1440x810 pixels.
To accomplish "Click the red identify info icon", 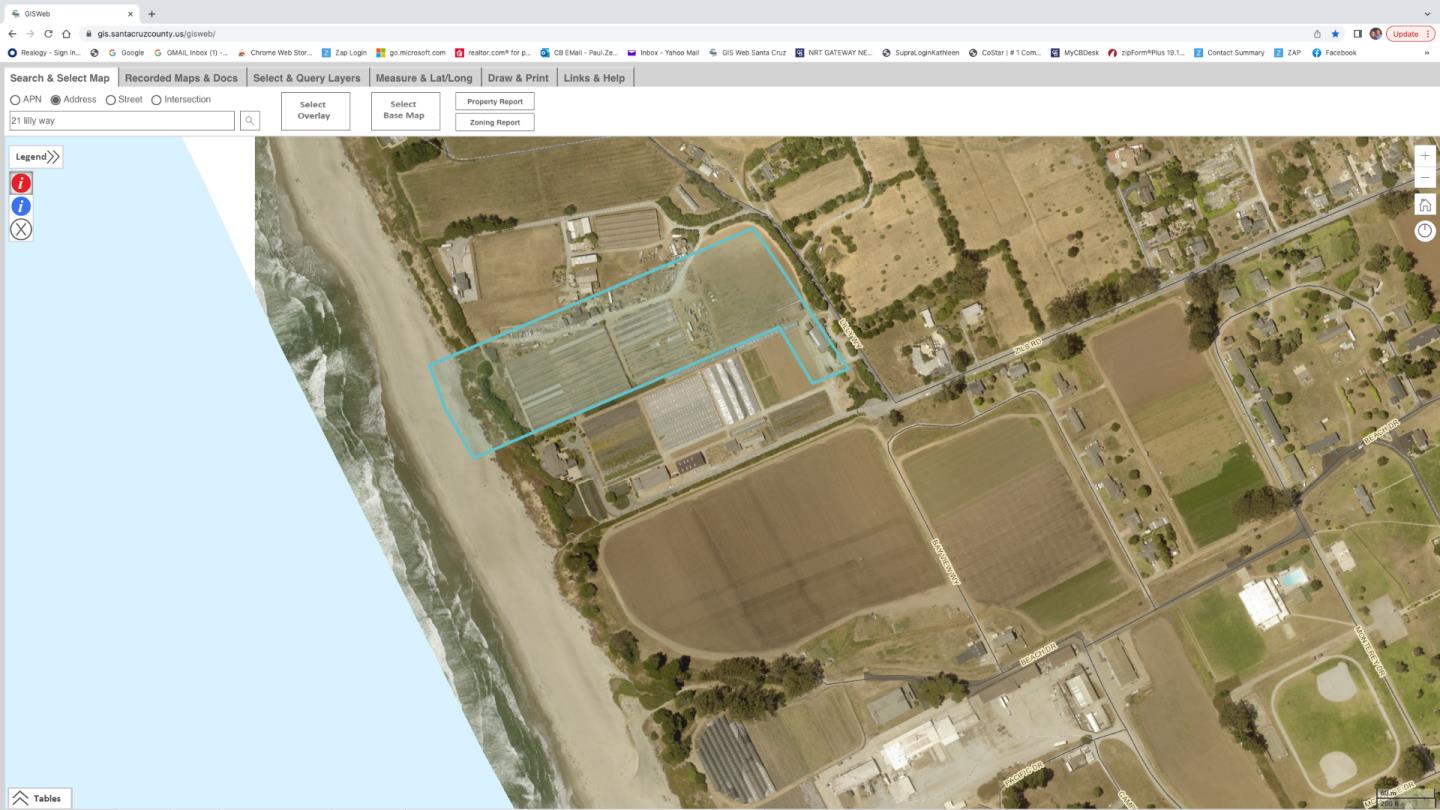I will pyautogui.click(x=21, y=183).
